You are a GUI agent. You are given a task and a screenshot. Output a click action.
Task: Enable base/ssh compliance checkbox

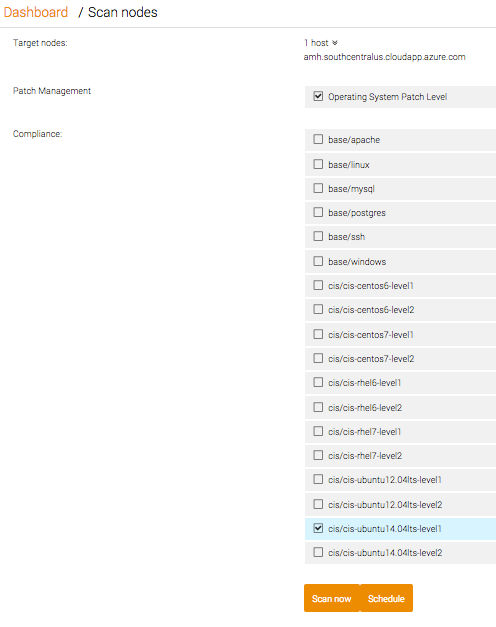318,236
